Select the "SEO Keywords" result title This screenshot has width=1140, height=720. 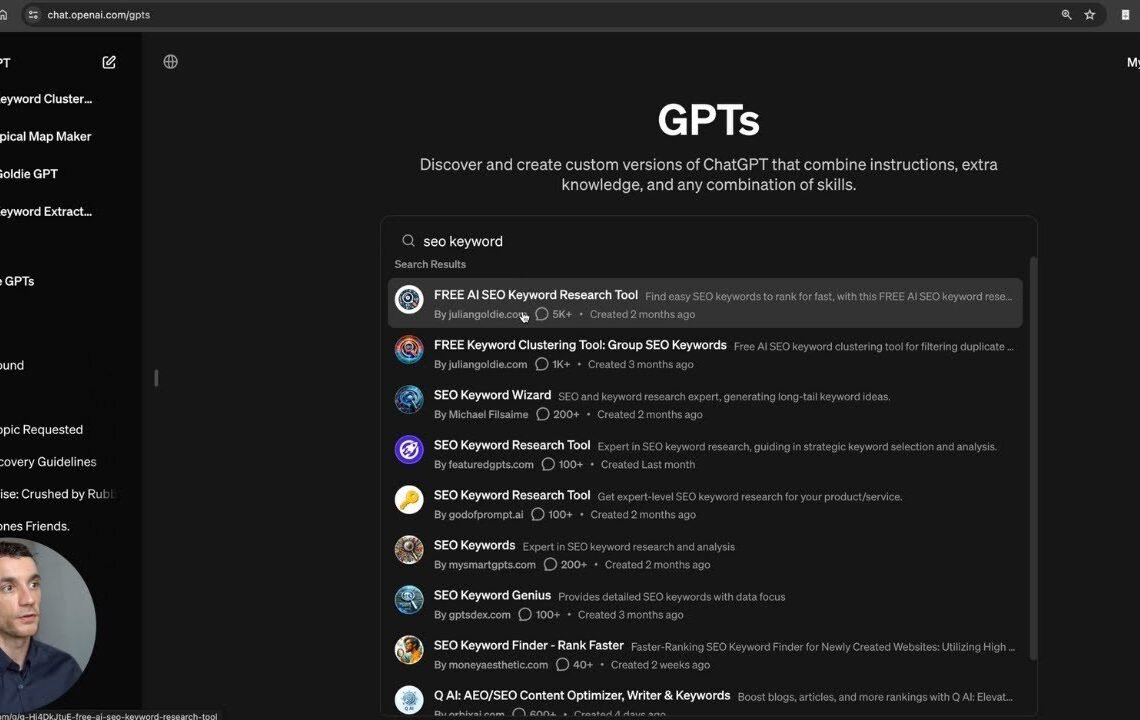[475, 545]
